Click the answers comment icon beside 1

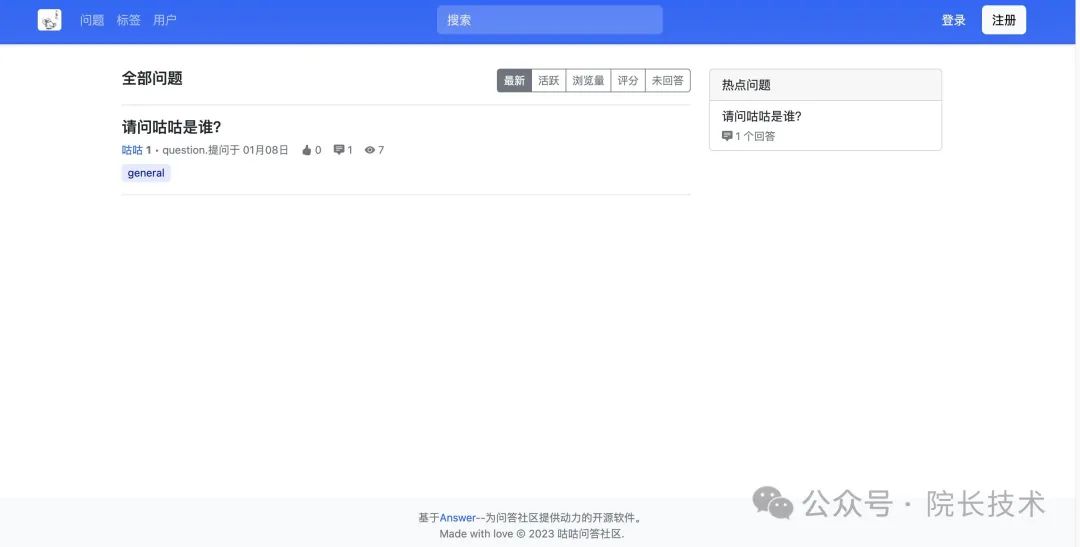click(x=339, y=150)
